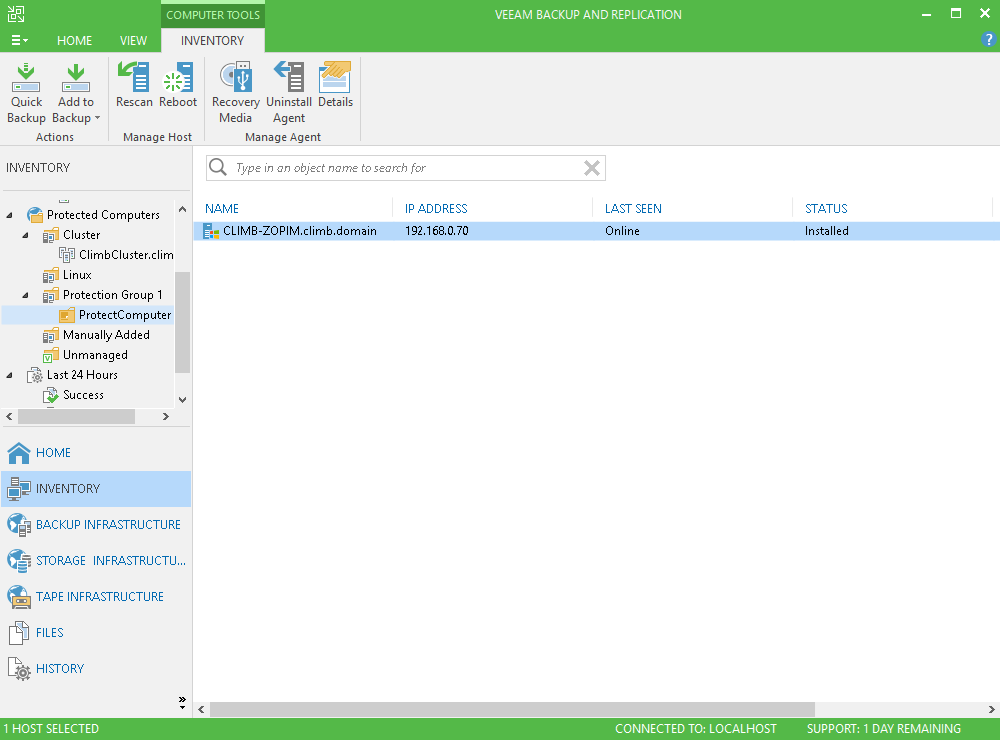The height and width of the screenshot is (740, 1000).
Task: Open navigation pane overflow options chevron
Action: (x=182, y=702)
